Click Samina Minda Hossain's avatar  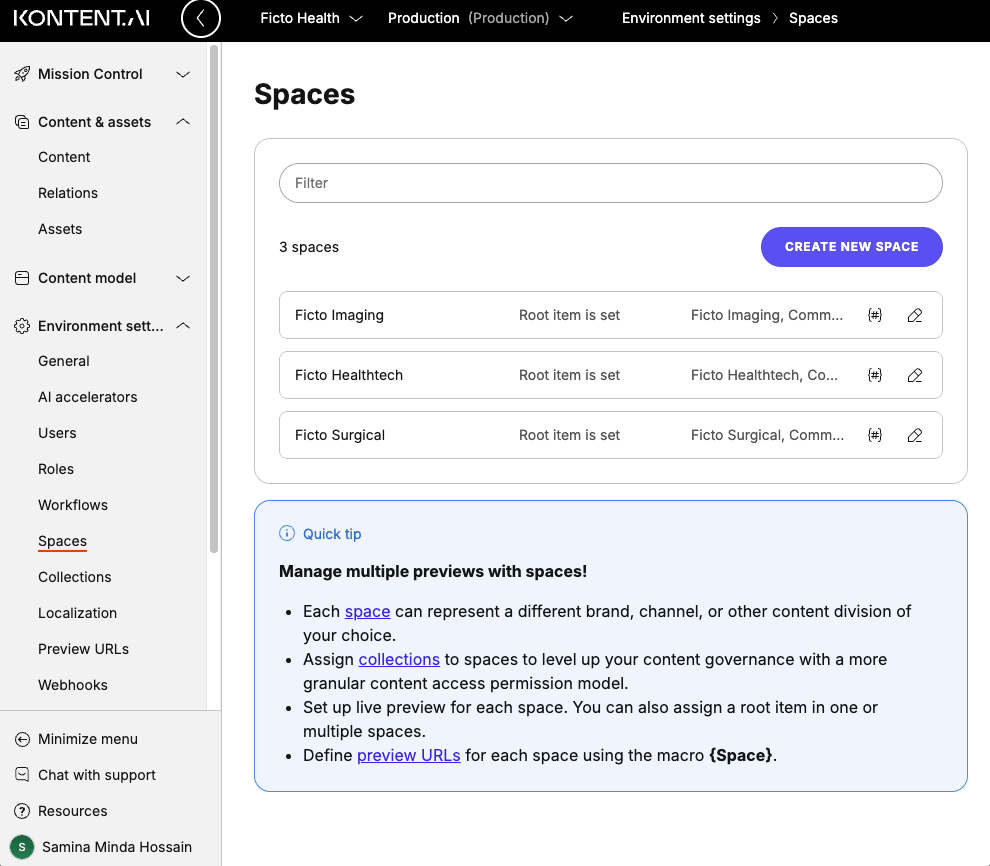[x=21, y=847]
